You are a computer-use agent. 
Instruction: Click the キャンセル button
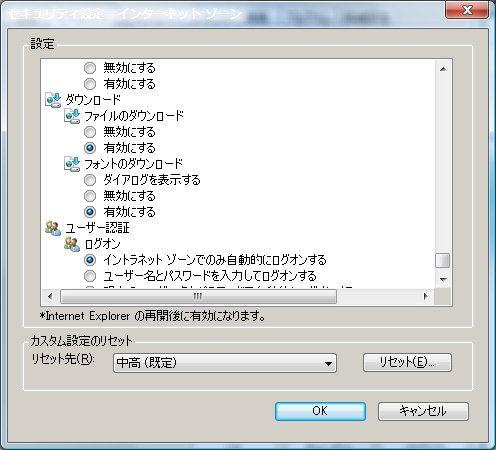(x=423, y=411)
